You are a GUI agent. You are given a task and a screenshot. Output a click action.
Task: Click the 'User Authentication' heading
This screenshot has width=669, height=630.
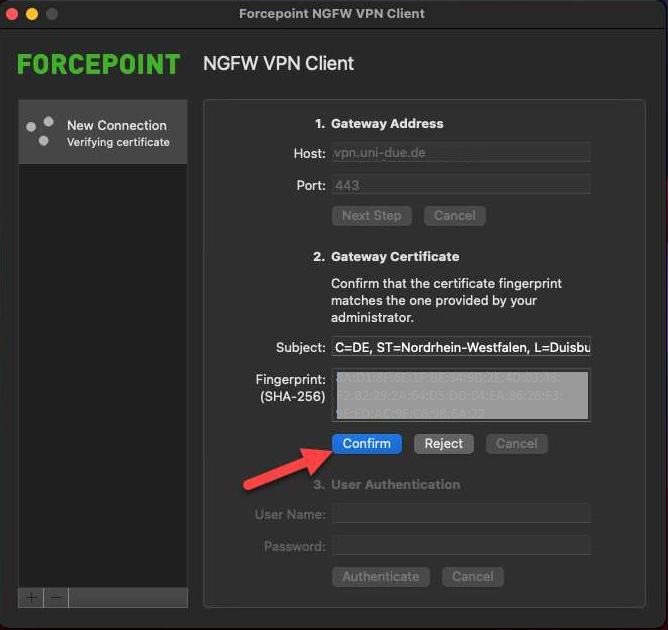pyautogui.click(x=396, y=485)
